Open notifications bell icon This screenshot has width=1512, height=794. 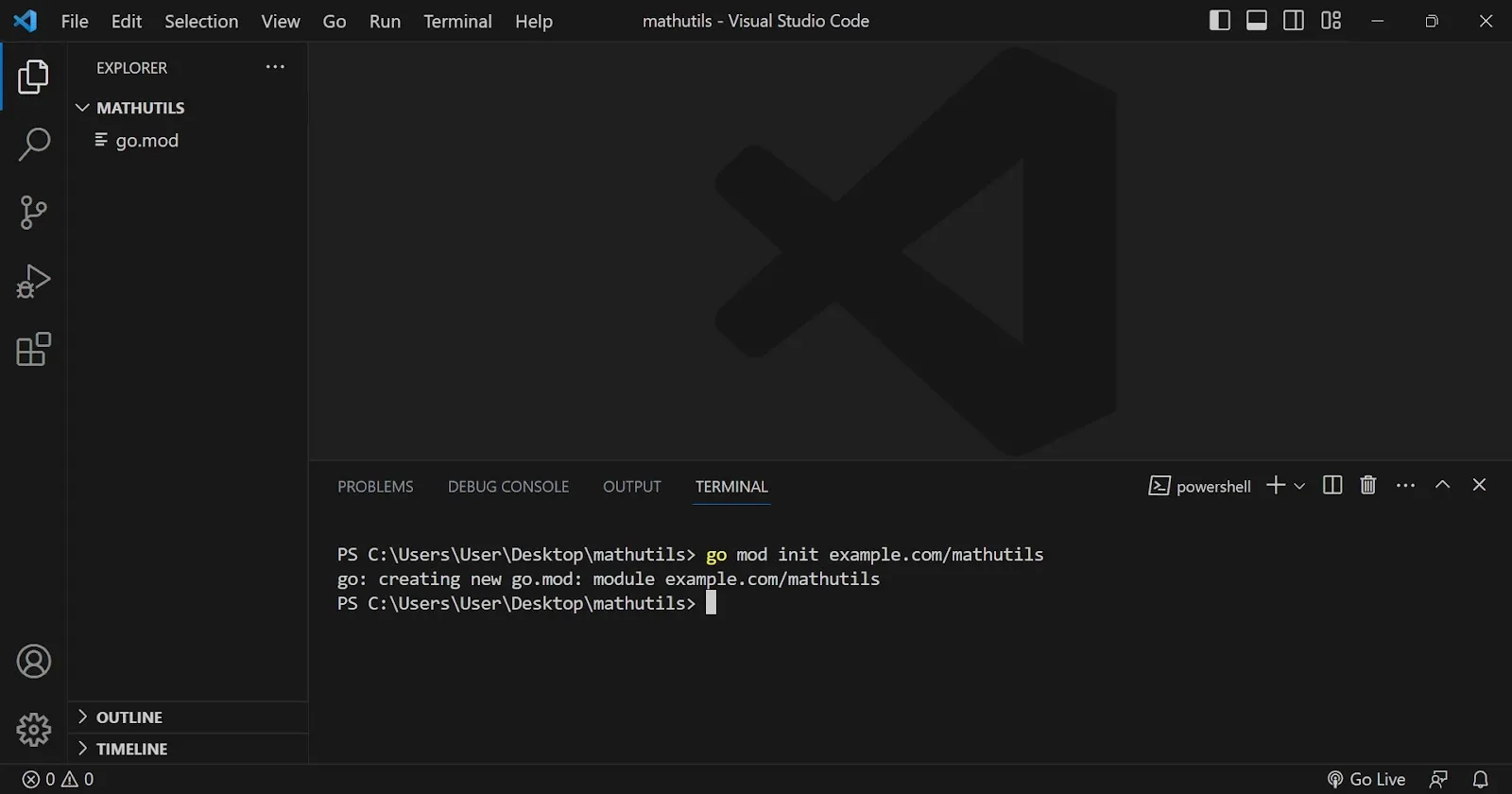point(1481,779)
